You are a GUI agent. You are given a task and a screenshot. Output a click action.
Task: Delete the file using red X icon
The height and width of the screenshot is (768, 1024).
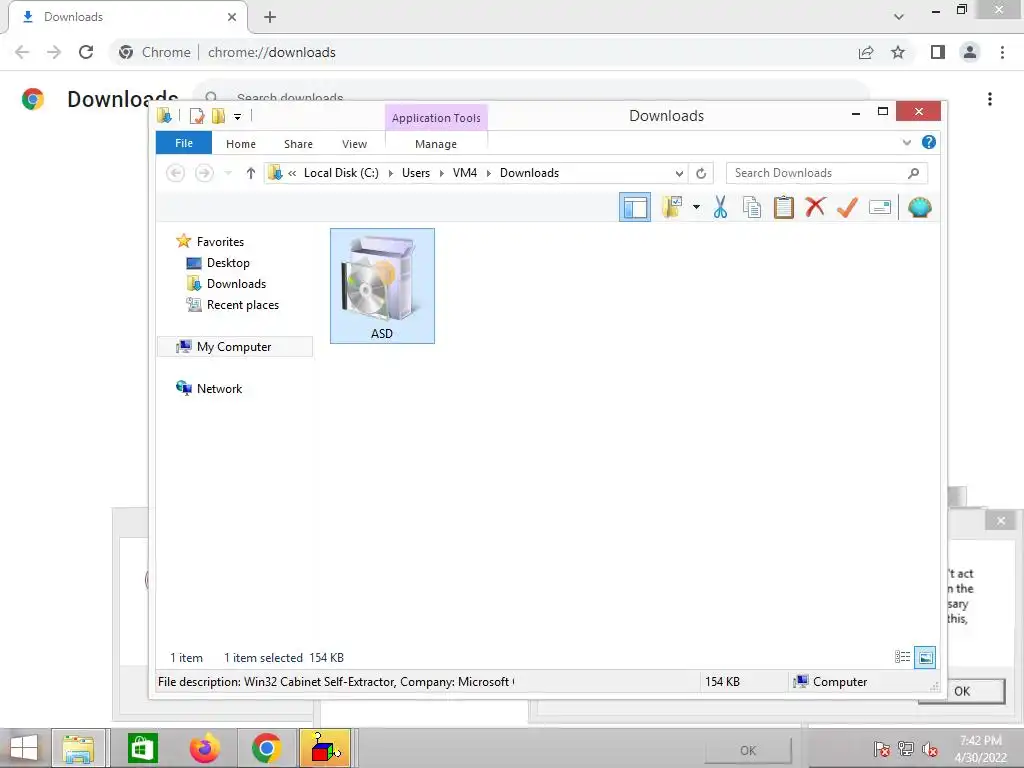pos(815,207)
